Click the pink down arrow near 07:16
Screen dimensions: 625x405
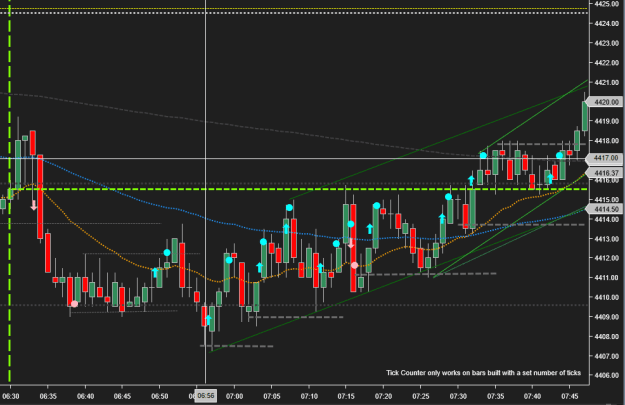point(351,243)
